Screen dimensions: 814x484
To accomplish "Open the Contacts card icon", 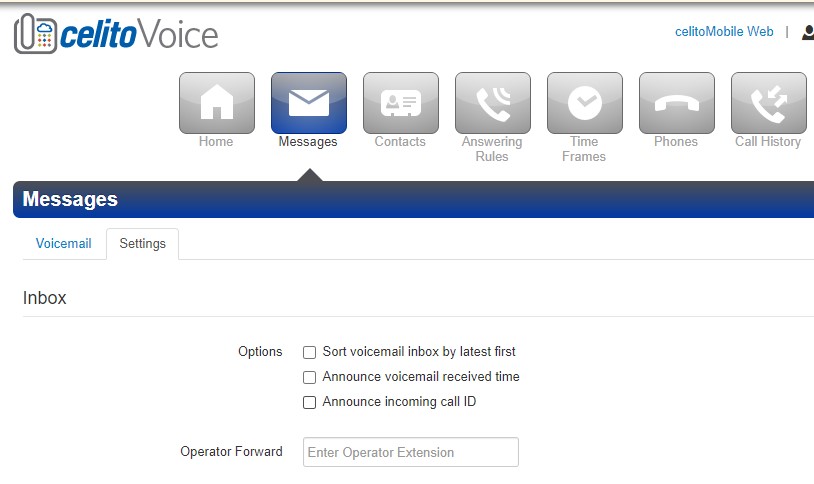I will (401, 103).
